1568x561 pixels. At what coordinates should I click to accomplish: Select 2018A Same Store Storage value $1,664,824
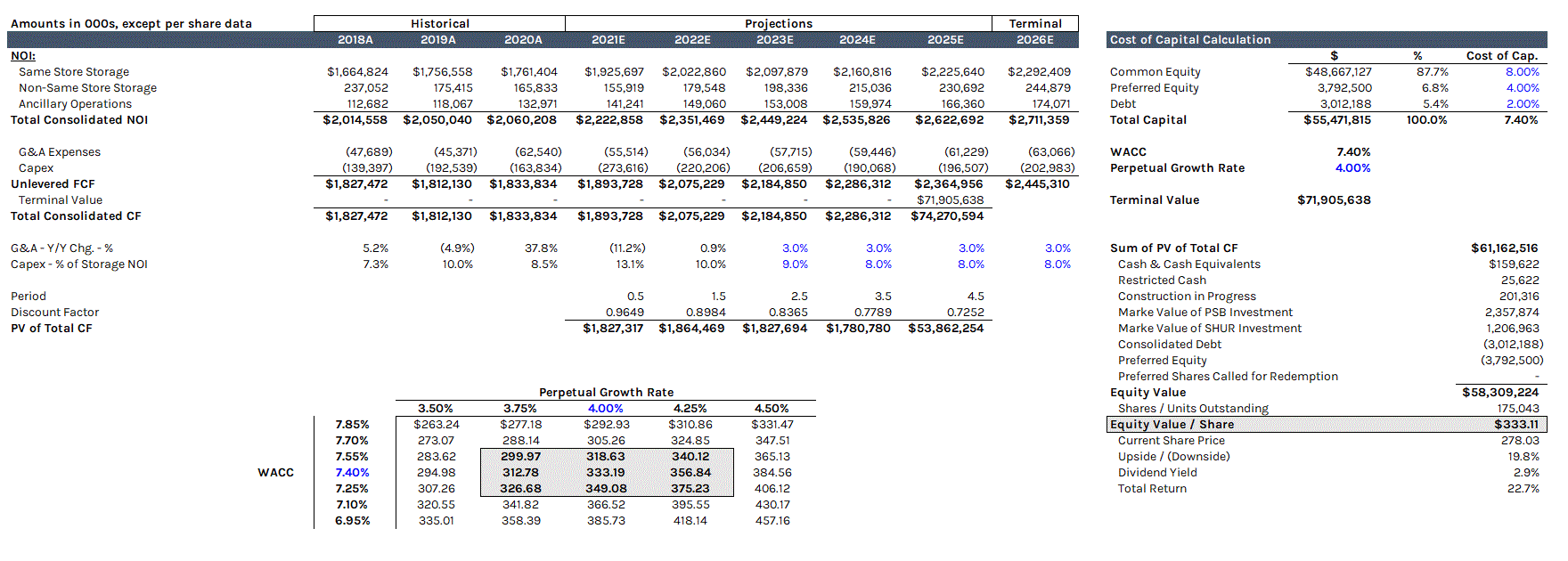pyautogui.click(x=357, y=72)
